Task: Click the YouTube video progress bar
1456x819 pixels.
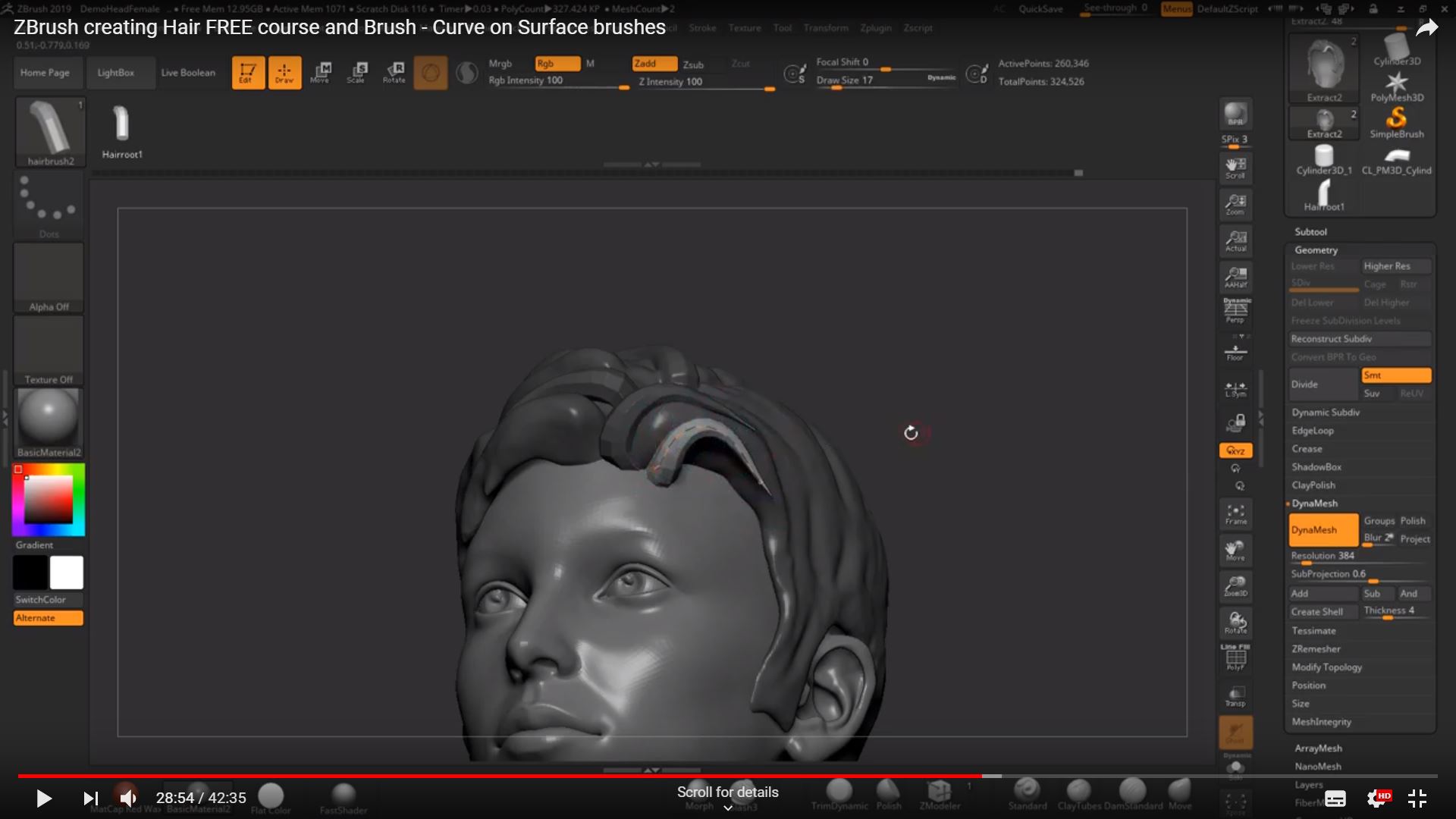Action: tap(728, 777)
